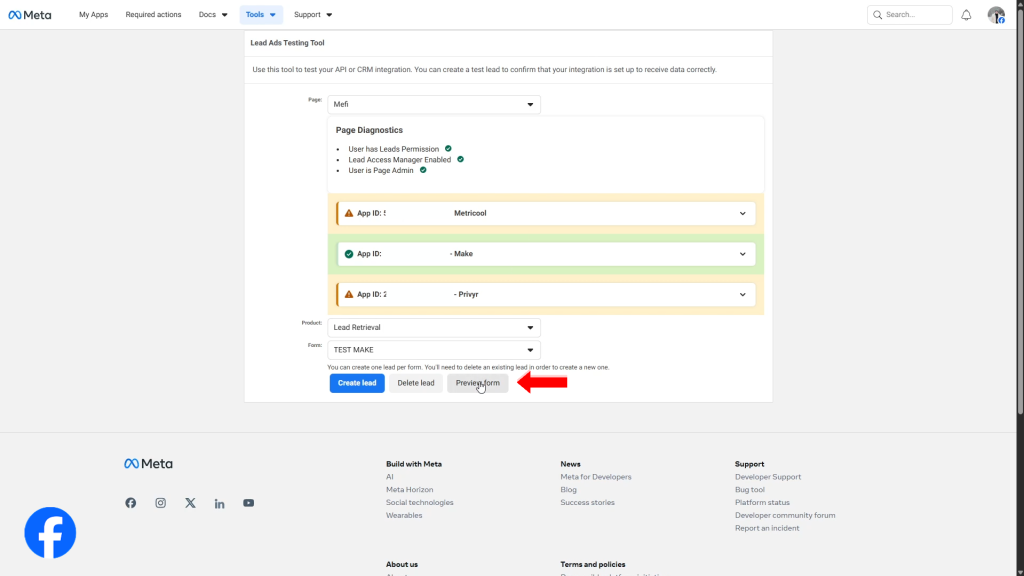Click the Meta logo in top navigation
Viewport: 1024px width, 576px height.
pos(29,14)
